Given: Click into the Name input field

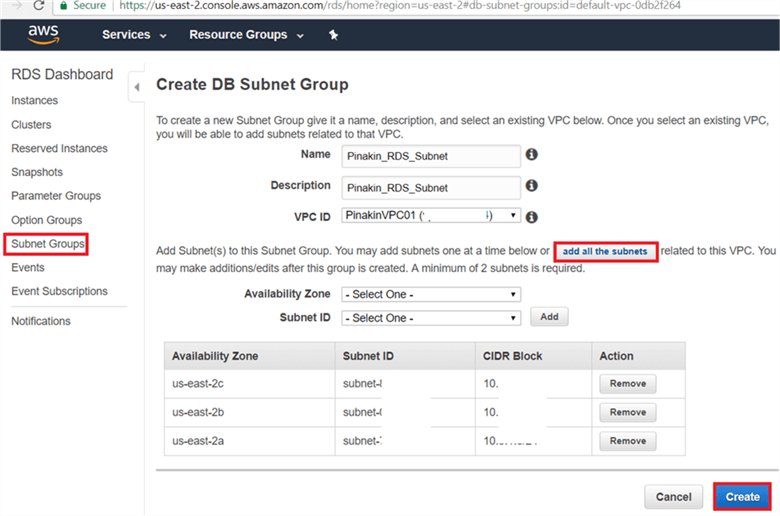Looking at the screenshot, I should tap(431, 156).
